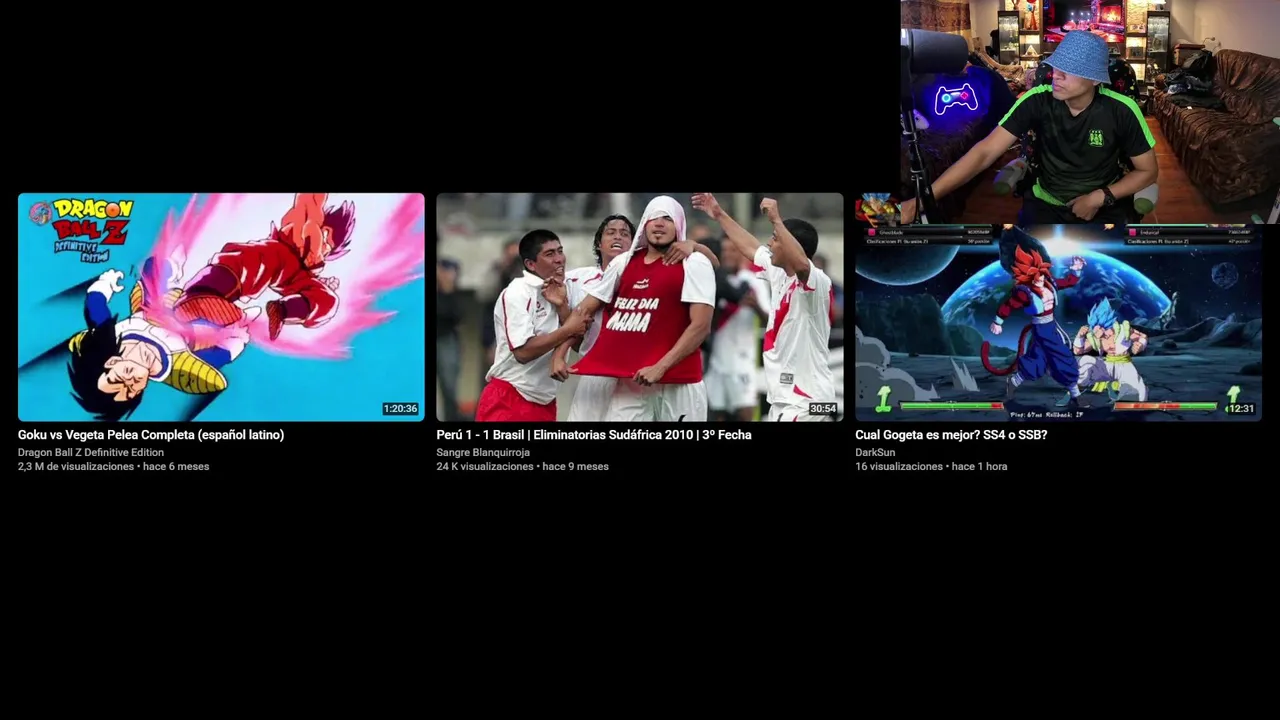This screenshot has height=720, width=1280.
Task: Open the Gogeta SS4 vs SSB thumbnail
Action: coord(1058,320)
